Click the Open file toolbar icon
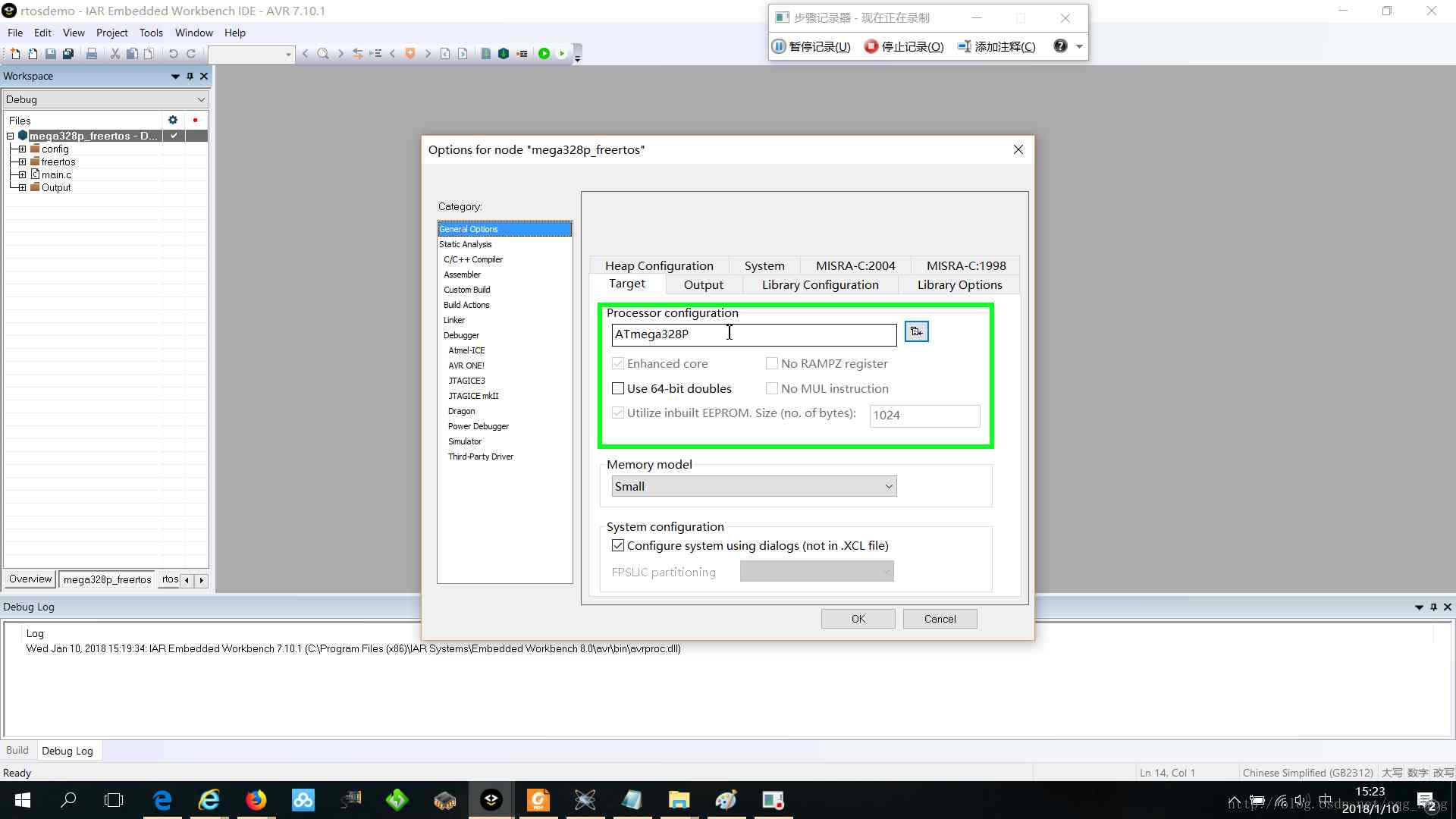The width and height of the screenshot is (1456, 819). pyautogui.click(x=33, y=54)
